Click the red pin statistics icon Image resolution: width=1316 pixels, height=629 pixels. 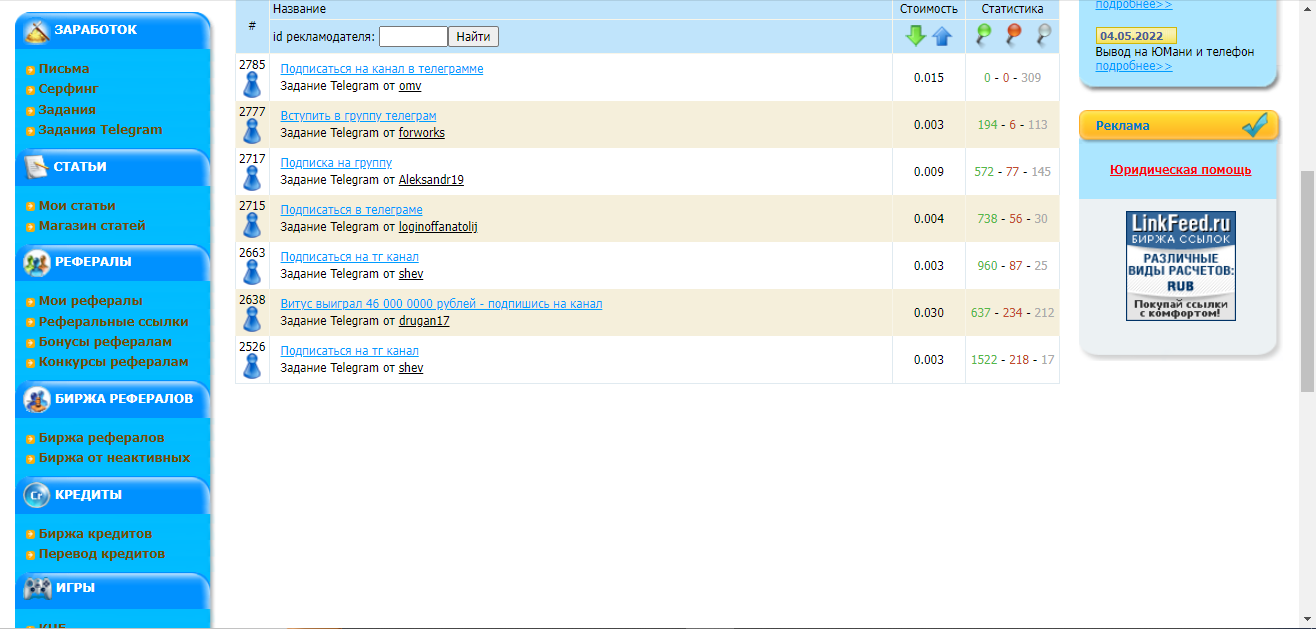1013,35
